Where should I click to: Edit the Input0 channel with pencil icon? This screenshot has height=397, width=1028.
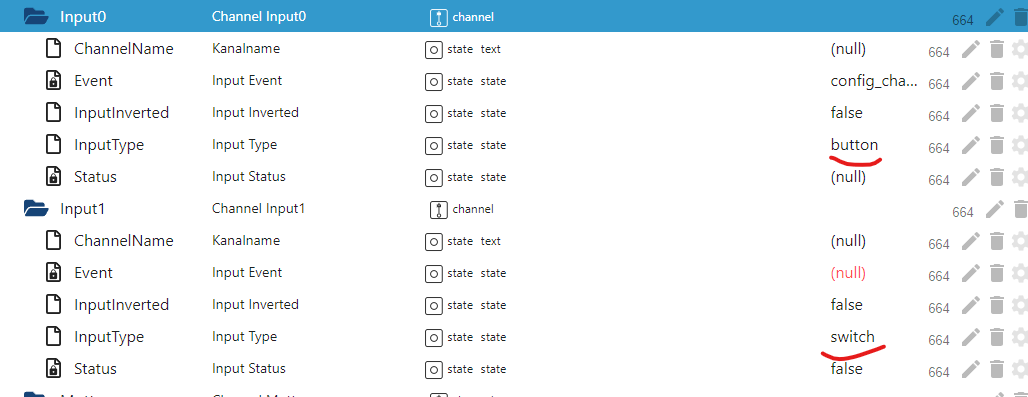coord(995,17)
